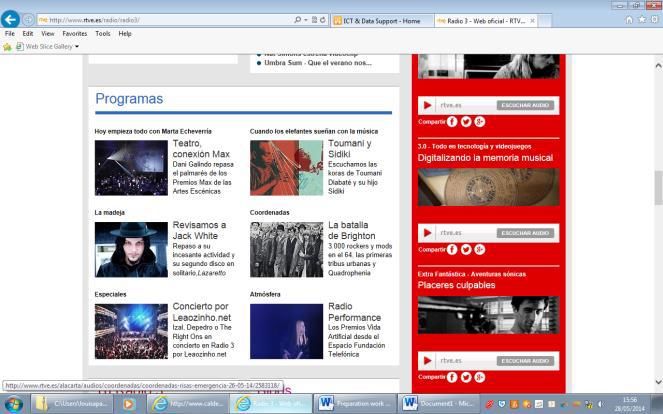
Task: Click the Programas section heading
Action: [129, 99]
